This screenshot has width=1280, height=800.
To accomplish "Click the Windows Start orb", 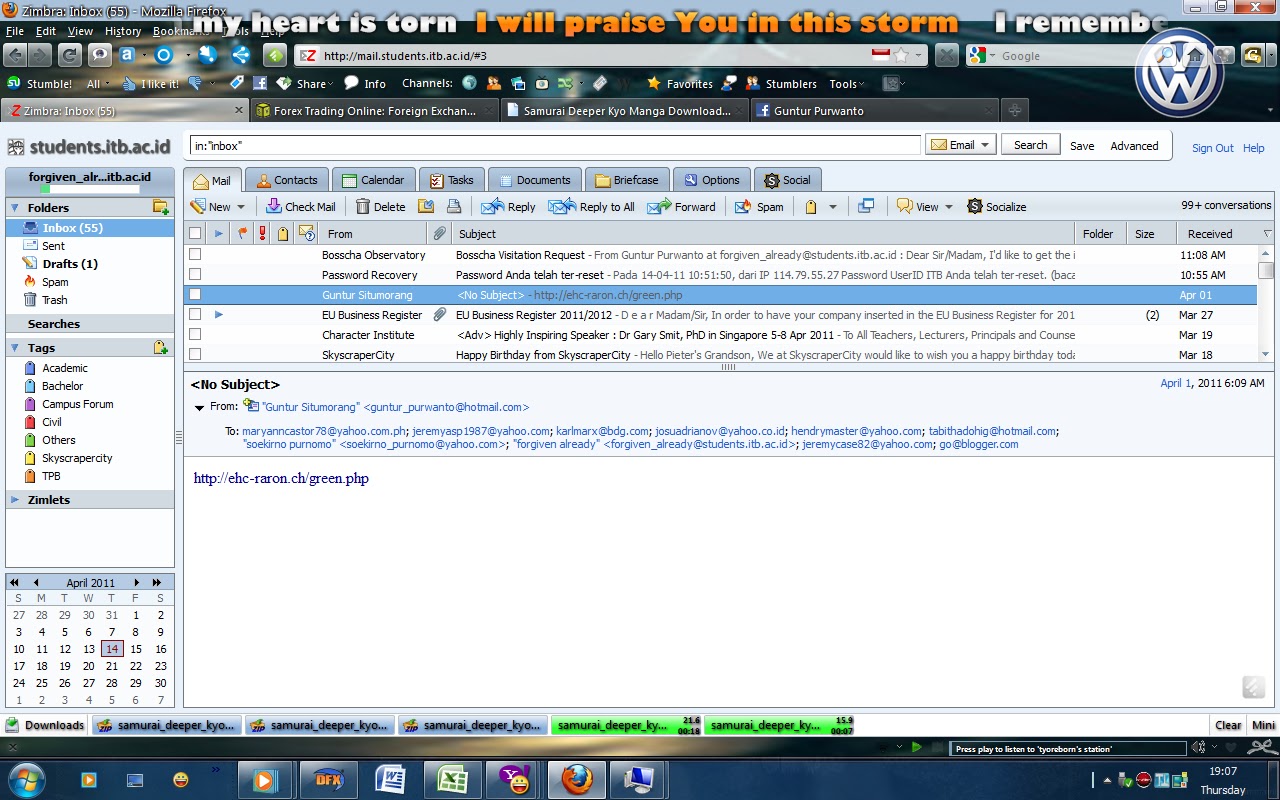I will [25, 778].
